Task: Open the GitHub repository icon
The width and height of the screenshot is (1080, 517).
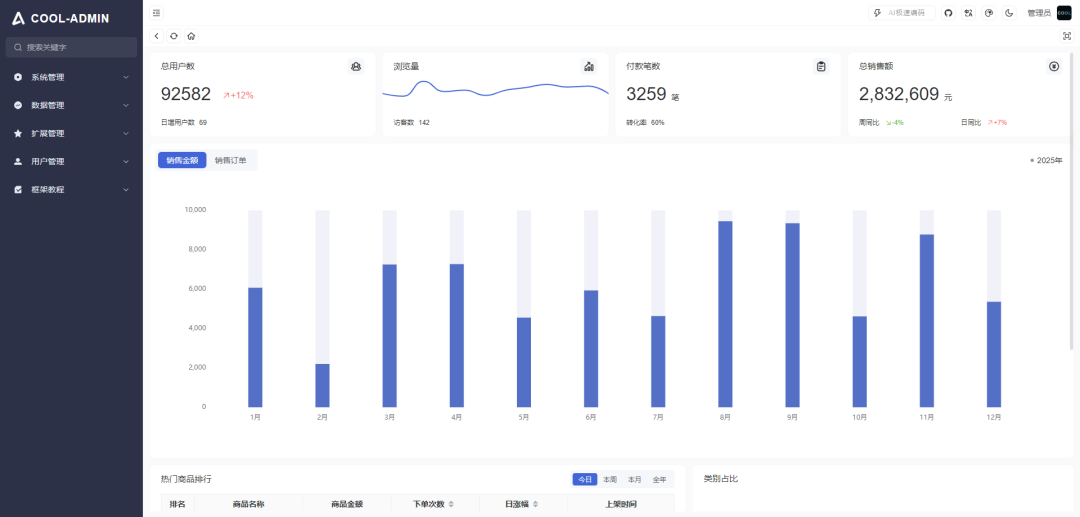Action: [x=948, y=13]
